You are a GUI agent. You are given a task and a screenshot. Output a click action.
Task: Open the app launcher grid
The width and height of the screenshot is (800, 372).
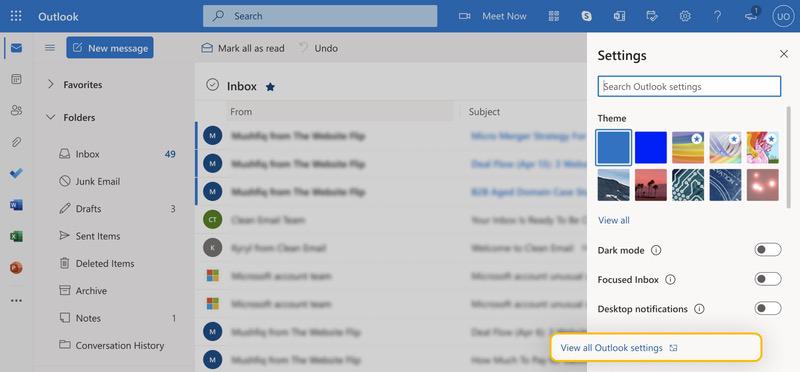click(x=16, y=16)
